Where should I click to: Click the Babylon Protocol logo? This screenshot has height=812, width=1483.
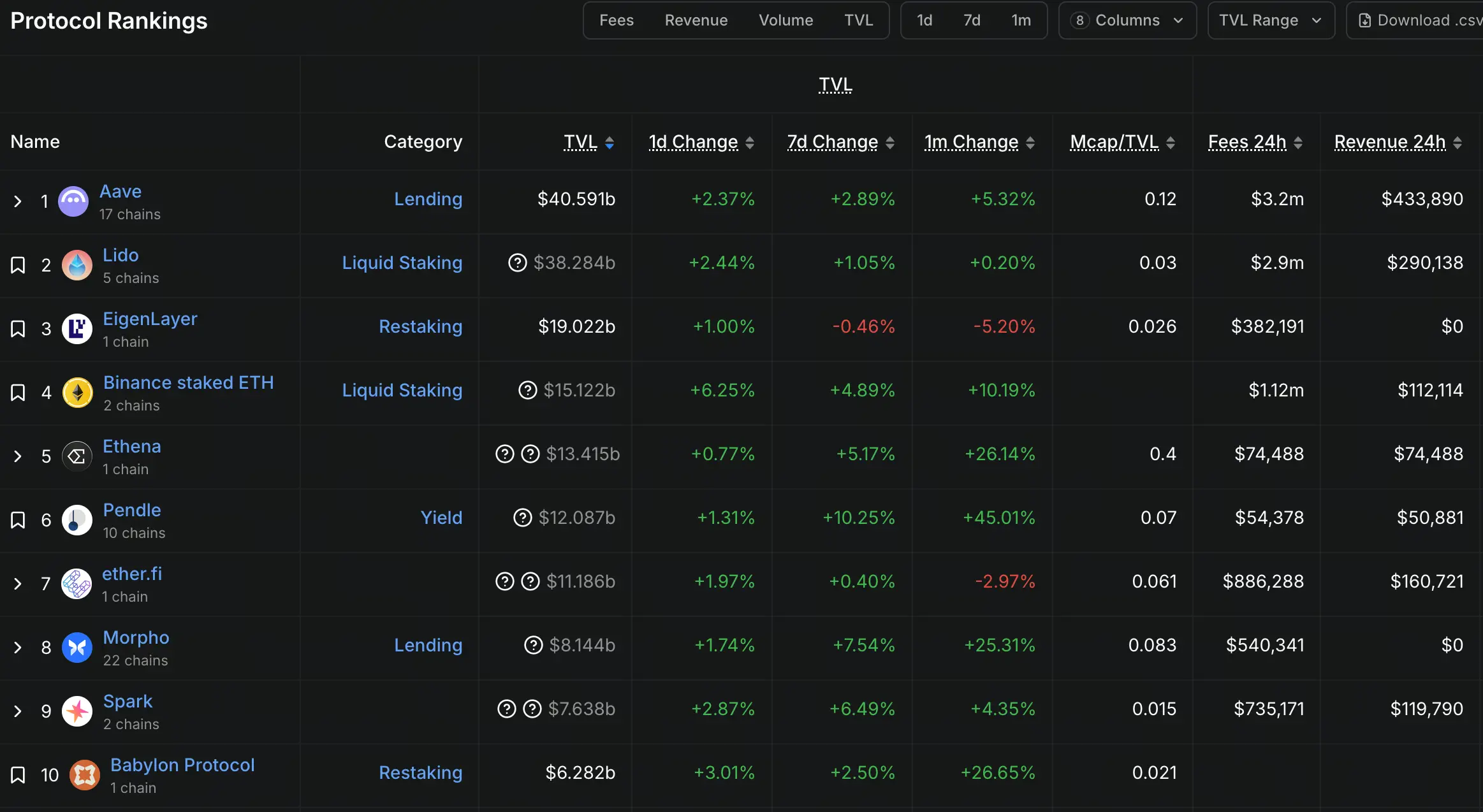click(x=85, y=775)
